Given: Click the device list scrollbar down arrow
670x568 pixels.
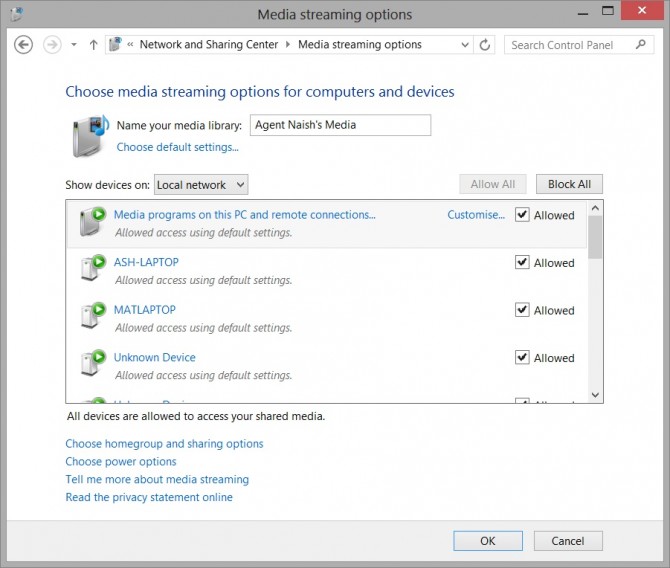Looking at the screenshot, I should (595, 395).
